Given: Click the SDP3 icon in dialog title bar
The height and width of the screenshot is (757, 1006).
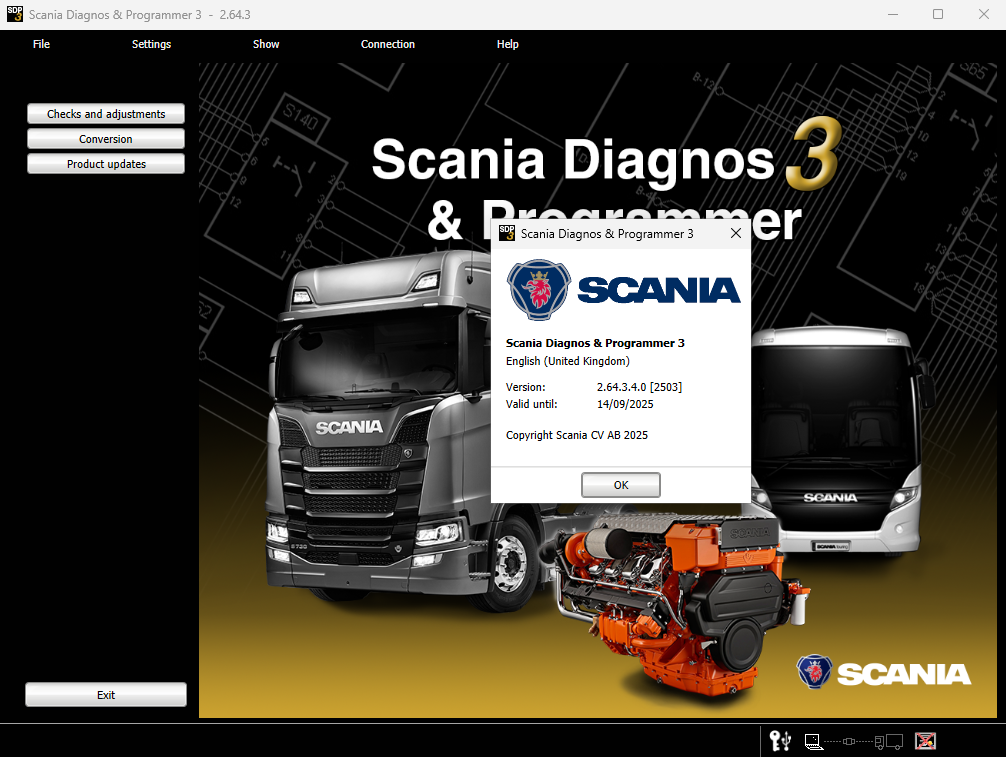Looking at the screenshot, I should click(x=507, y=234).
